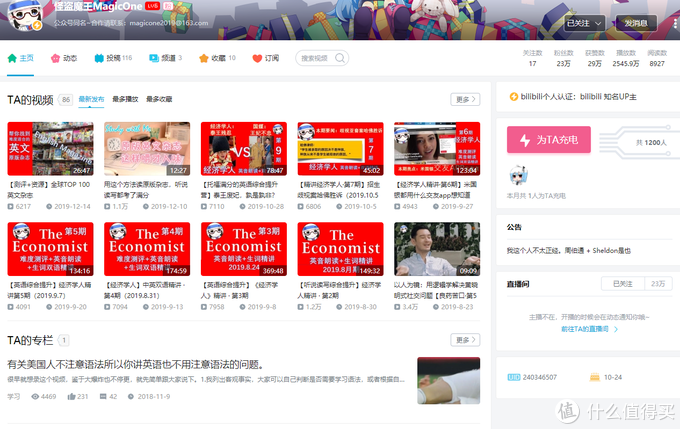Open The Economist 第5期 thumbnail
The image size is (680, 429).
coord(50,249)
